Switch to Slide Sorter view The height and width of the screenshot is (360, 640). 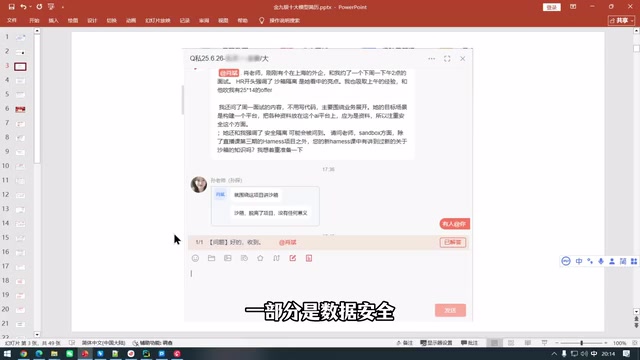(x=511, y=343)
